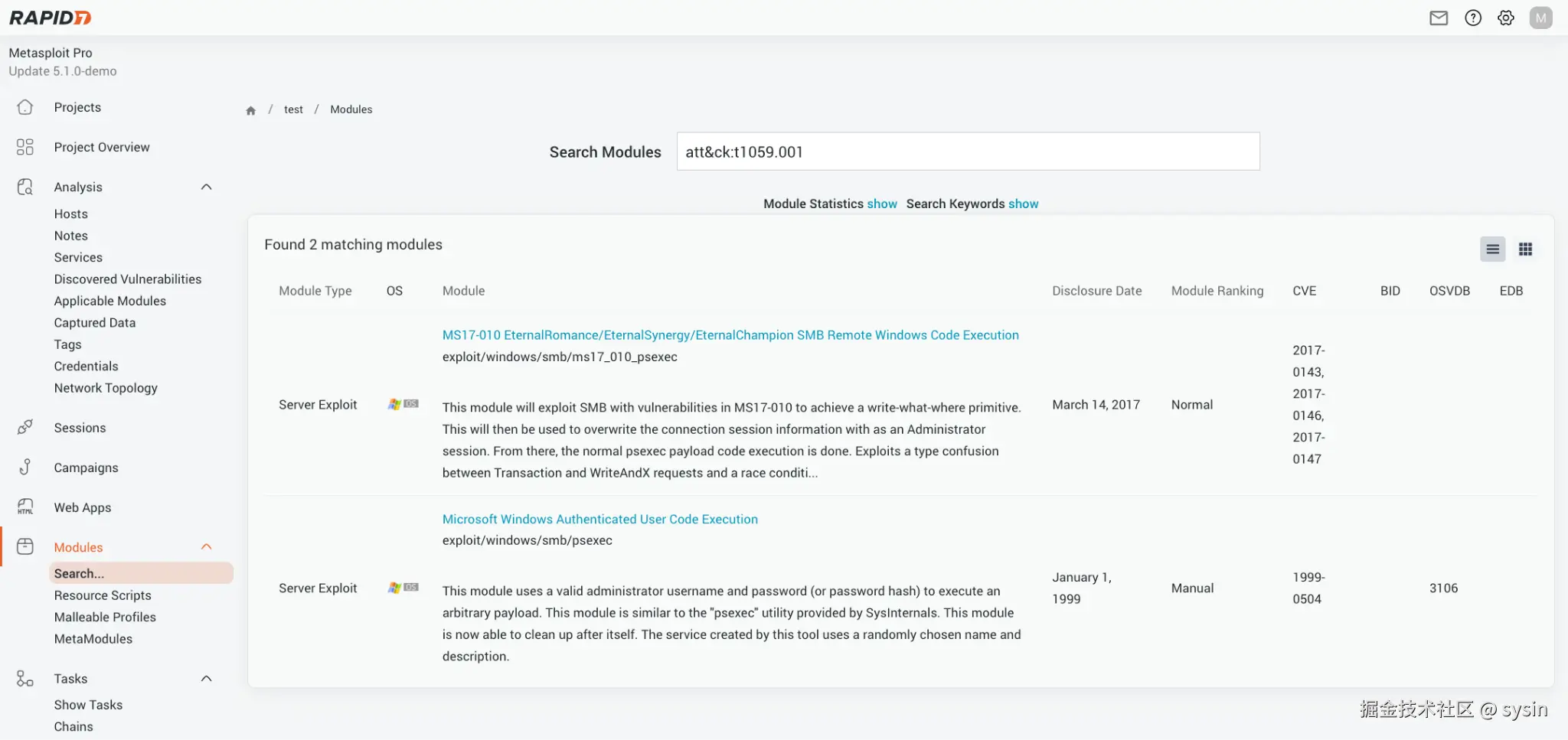Click the OSVDB column header

pos(1450,291)
